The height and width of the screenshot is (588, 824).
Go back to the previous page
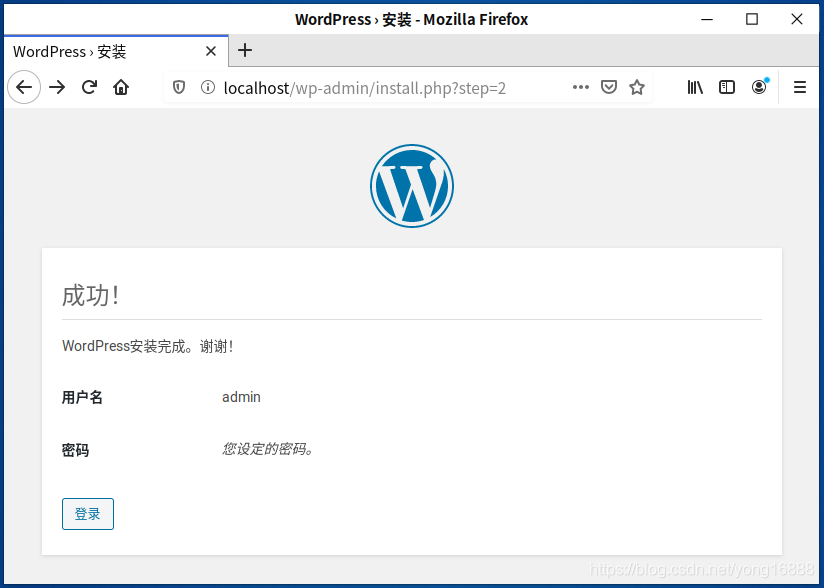[x=24, y=87]
